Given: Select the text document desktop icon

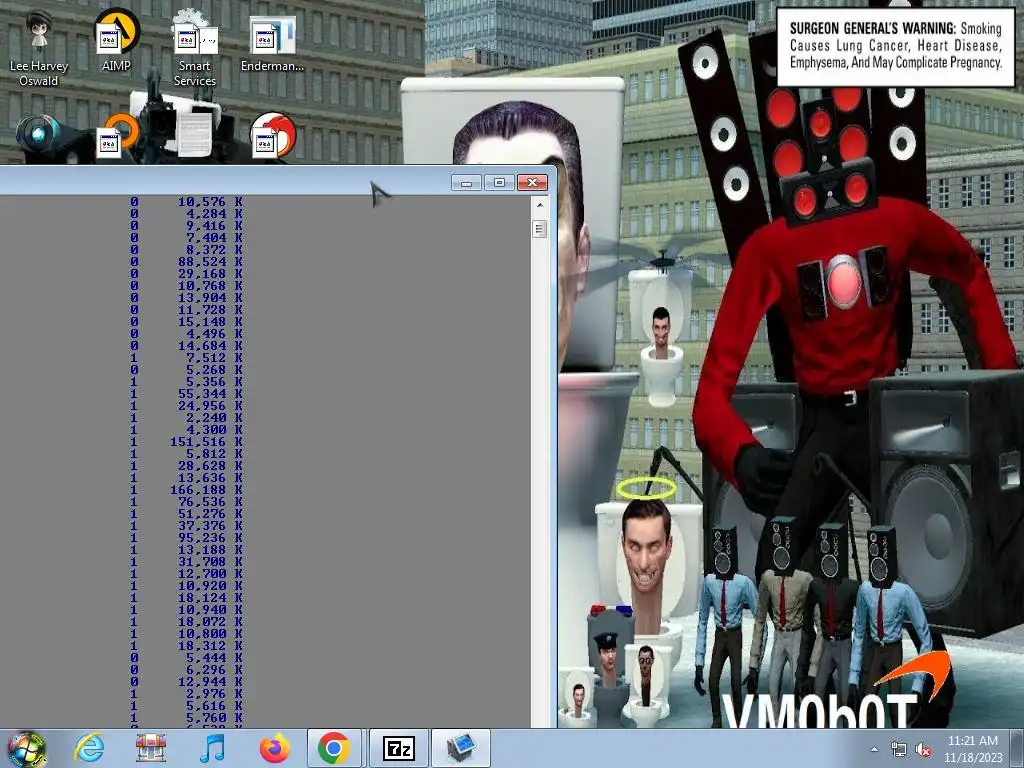Looking at the screenshot, I should click(195, 135).
